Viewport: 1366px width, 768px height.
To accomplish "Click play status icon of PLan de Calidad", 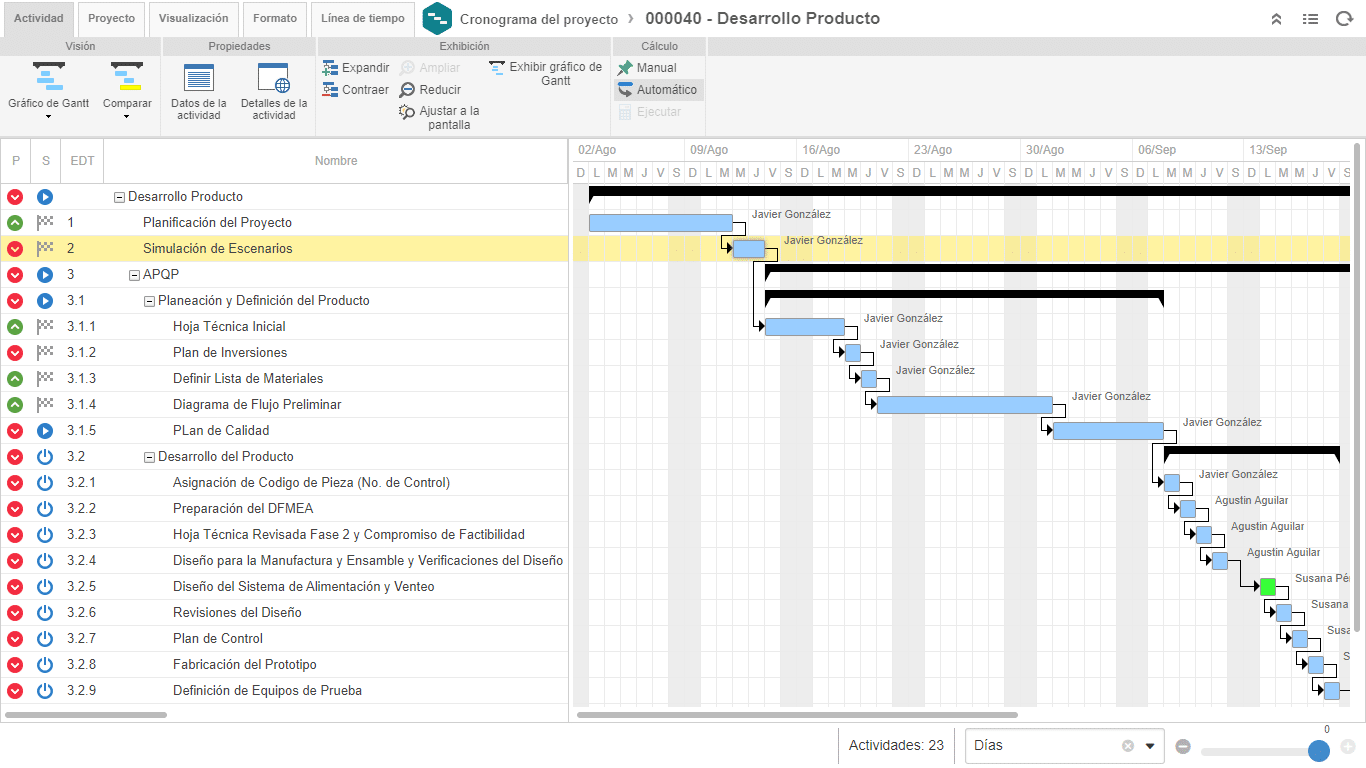I will [x=45, y=431].
